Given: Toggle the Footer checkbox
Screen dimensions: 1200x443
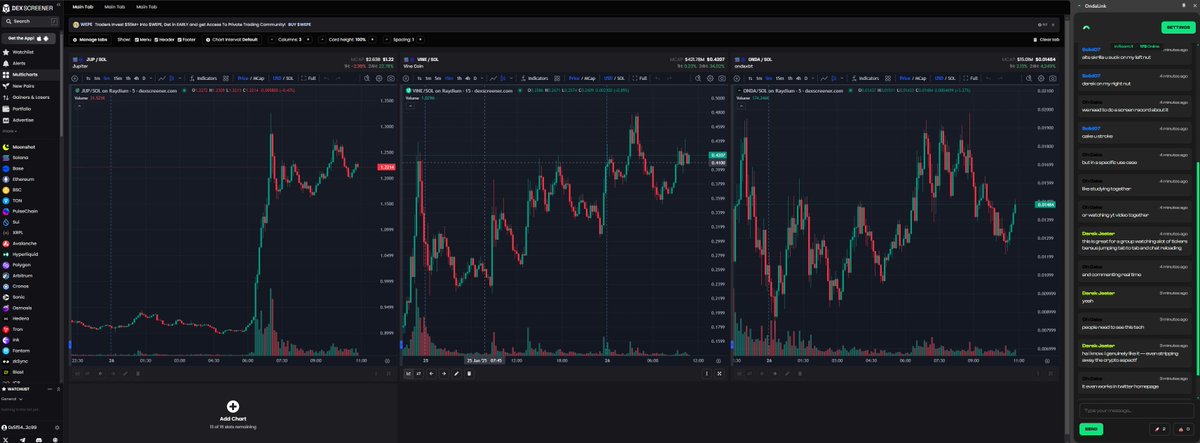Looking at the screenshot, I should pos(188,39).
